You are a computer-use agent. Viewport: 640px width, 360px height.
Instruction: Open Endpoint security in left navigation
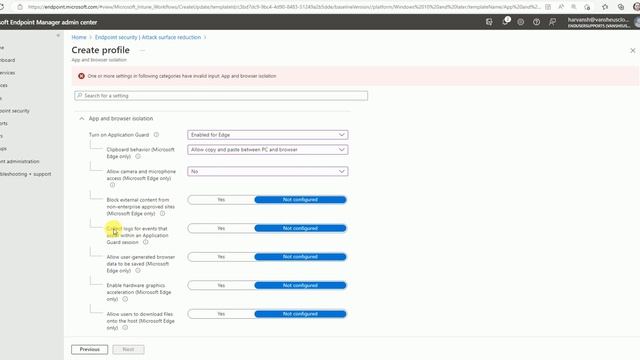pyautogui.click(x=15, y=111)
